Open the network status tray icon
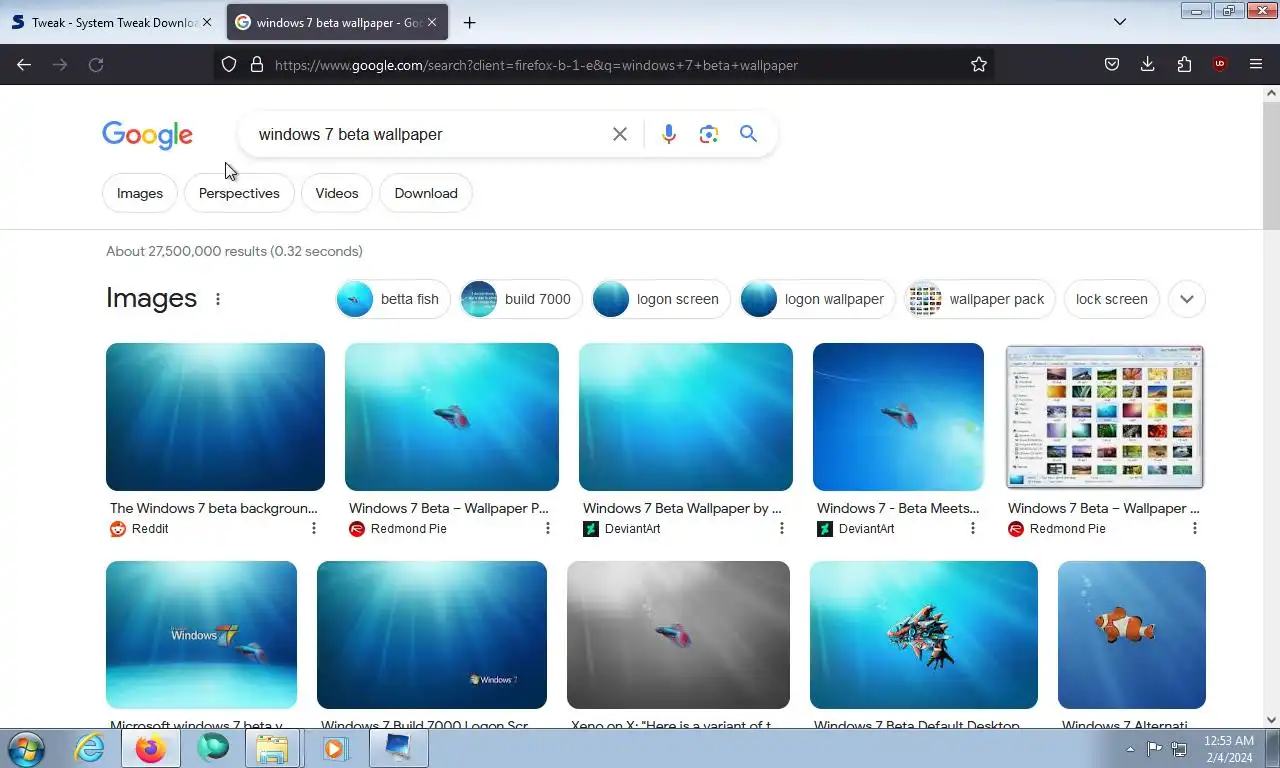The width and height of the screenshot is (1280, 768). click(x=1179, y=748)
